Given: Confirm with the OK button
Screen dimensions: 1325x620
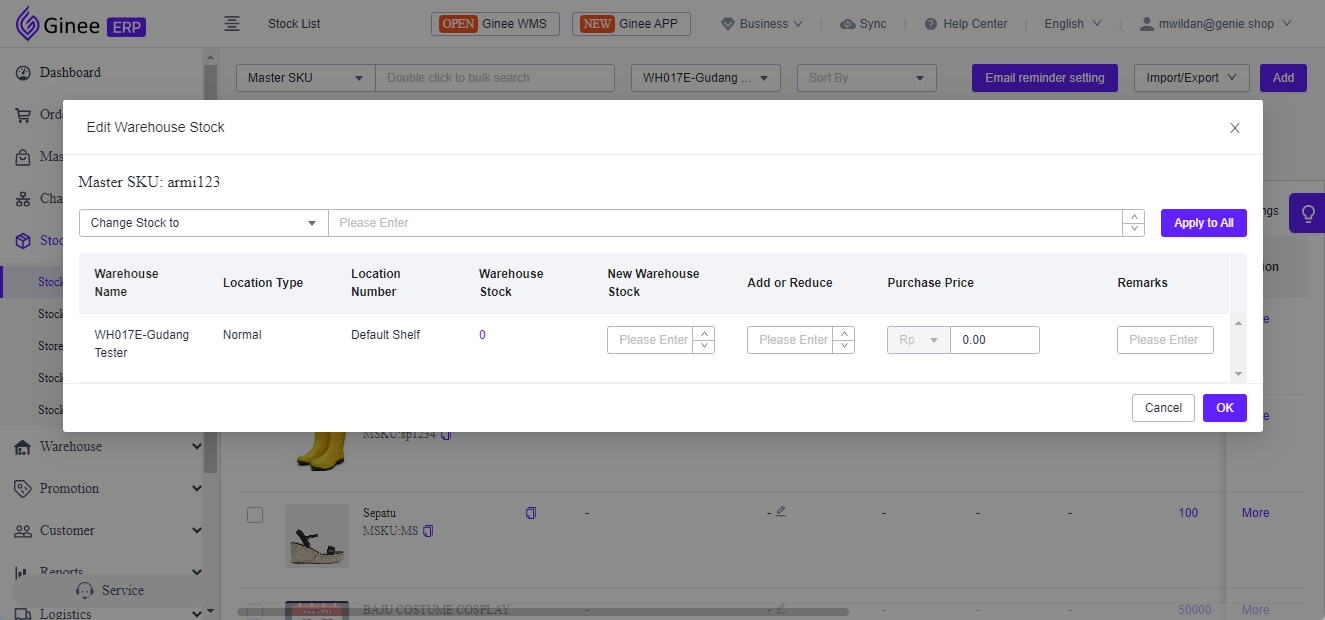Looking at the screenshot, I should tap(1225, 408).
